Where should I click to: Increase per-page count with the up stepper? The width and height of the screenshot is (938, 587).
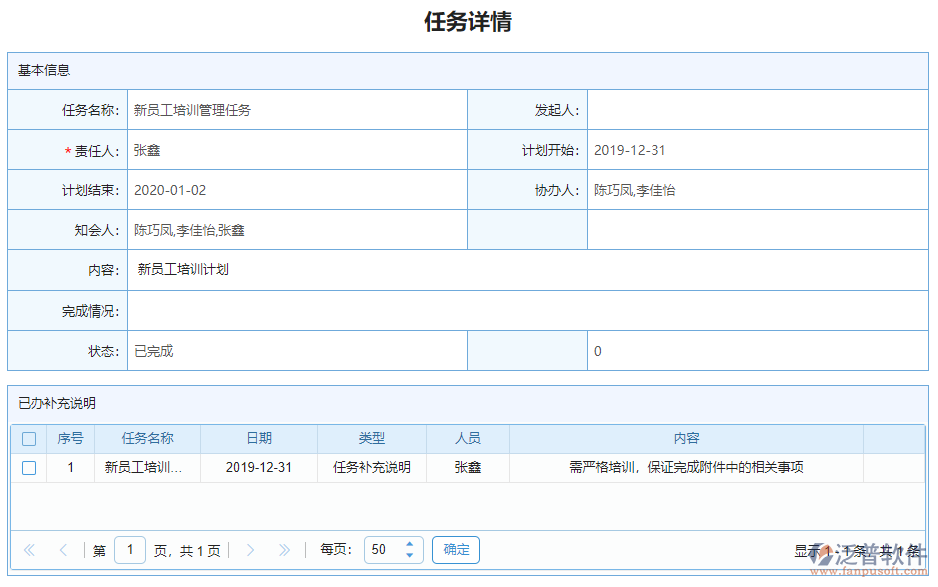[x=409, y=544]
